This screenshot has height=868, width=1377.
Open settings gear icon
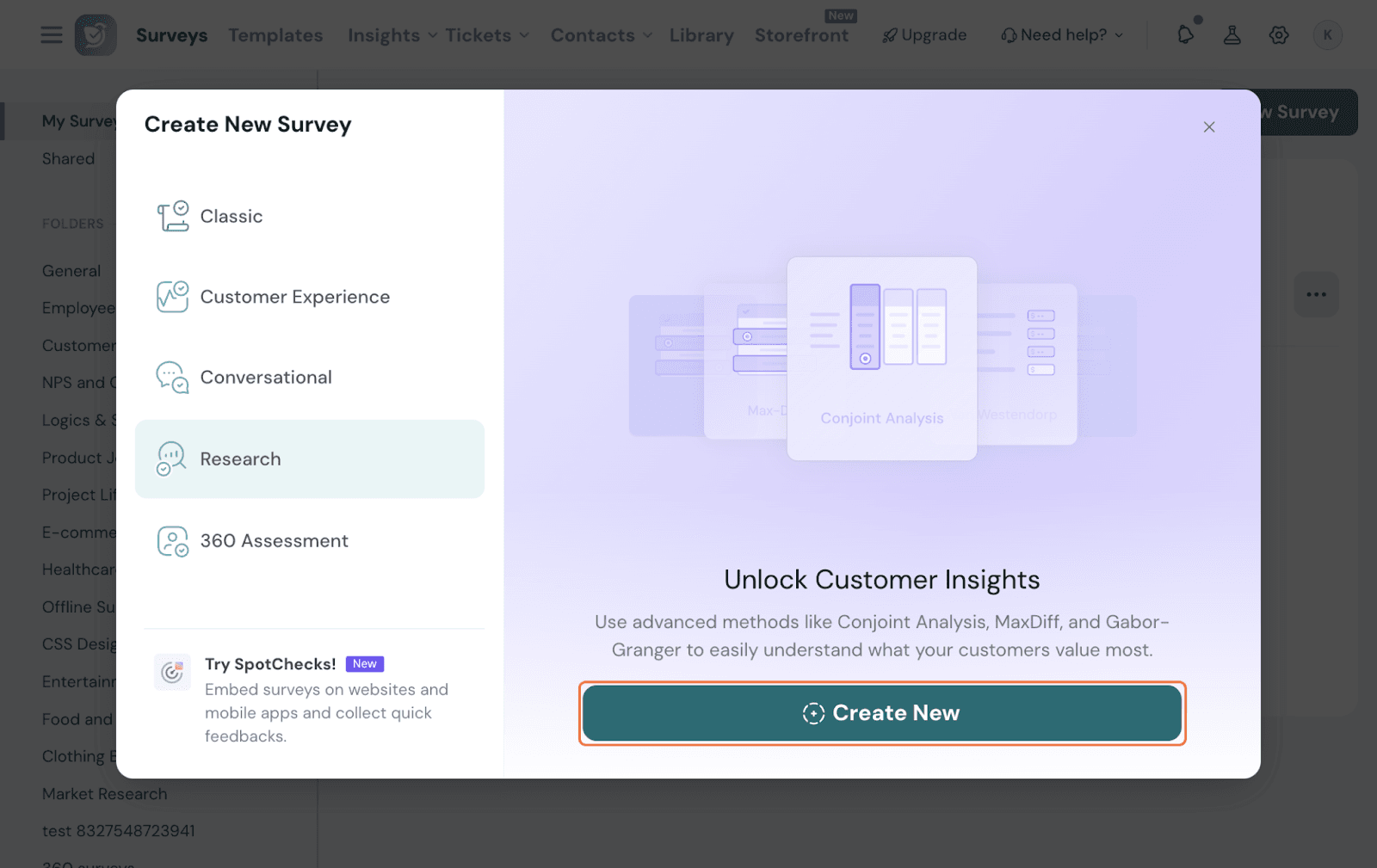(1279, 35)
